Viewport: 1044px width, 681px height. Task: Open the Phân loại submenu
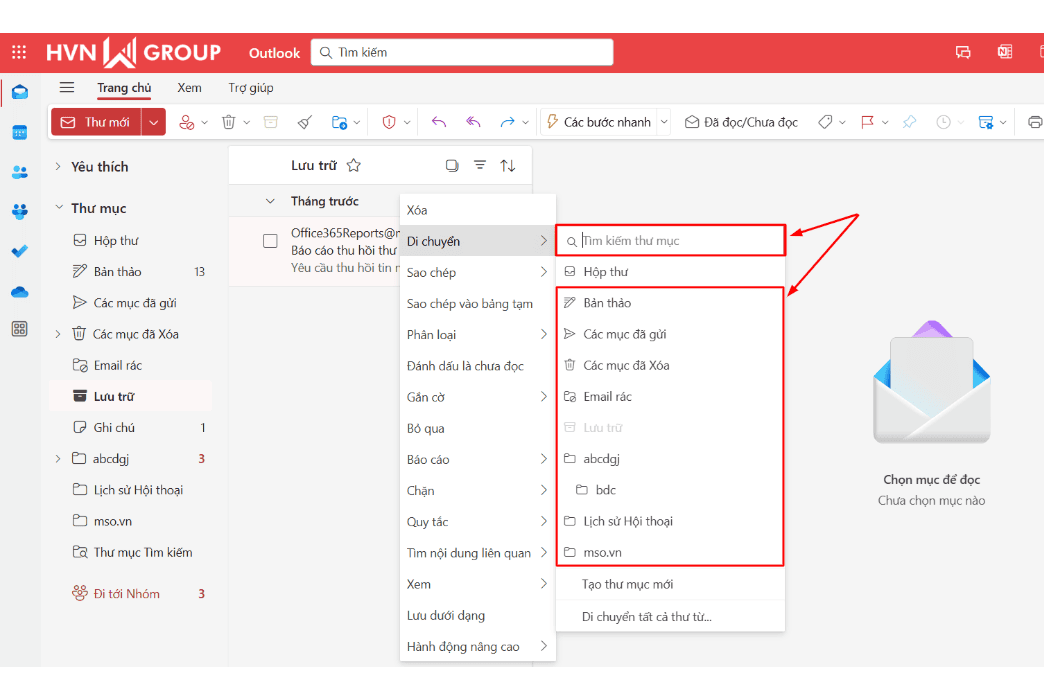coord(477,335)
